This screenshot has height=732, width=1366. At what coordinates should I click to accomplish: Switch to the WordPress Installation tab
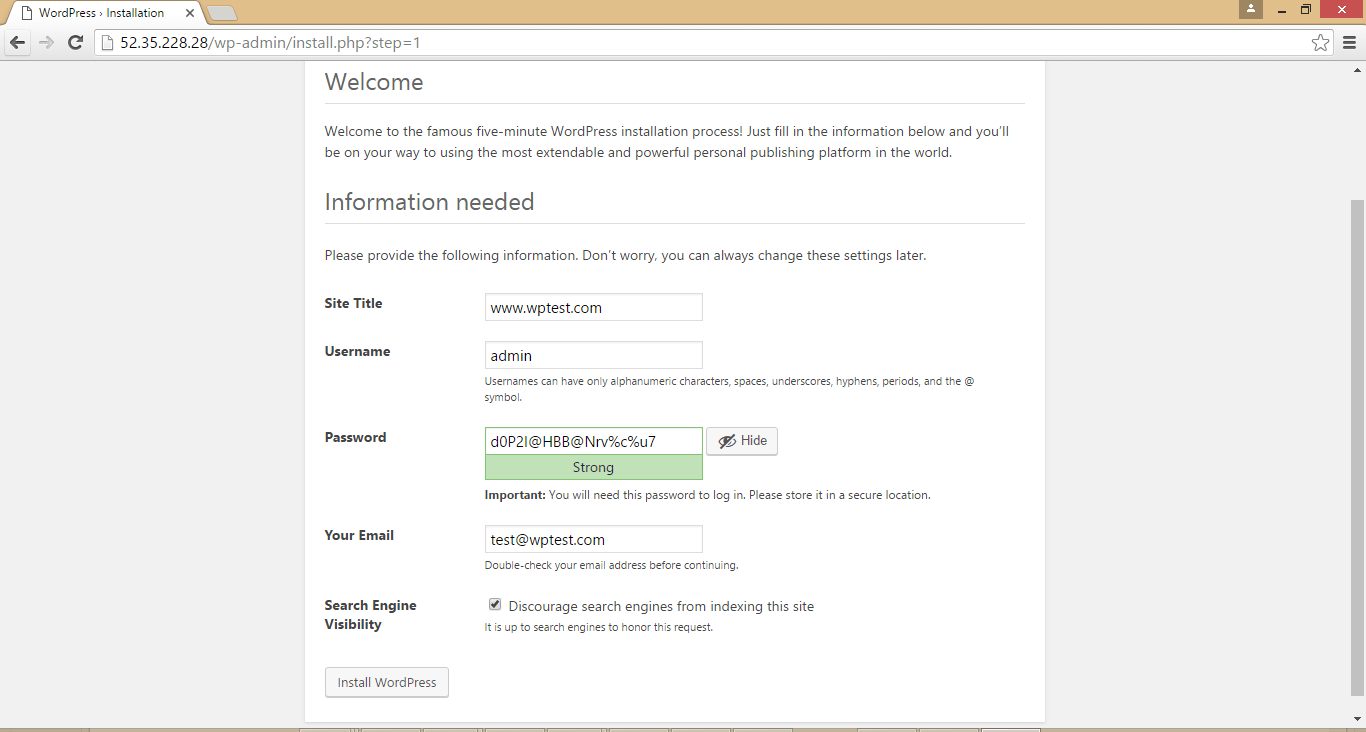click(100, 12)
